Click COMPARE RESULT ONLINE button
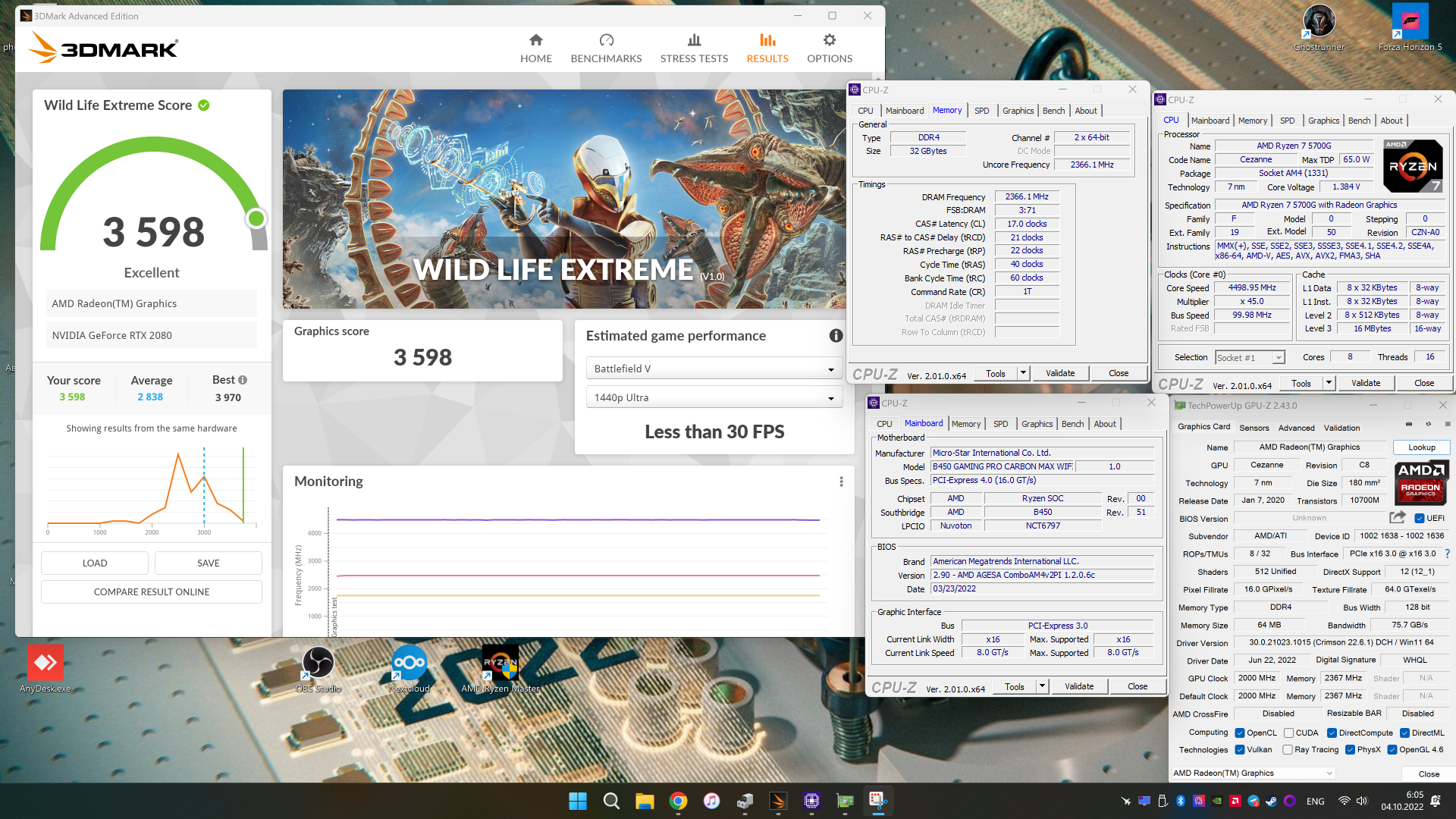This screenshot has width=1456, height=819. coord(152,591)
